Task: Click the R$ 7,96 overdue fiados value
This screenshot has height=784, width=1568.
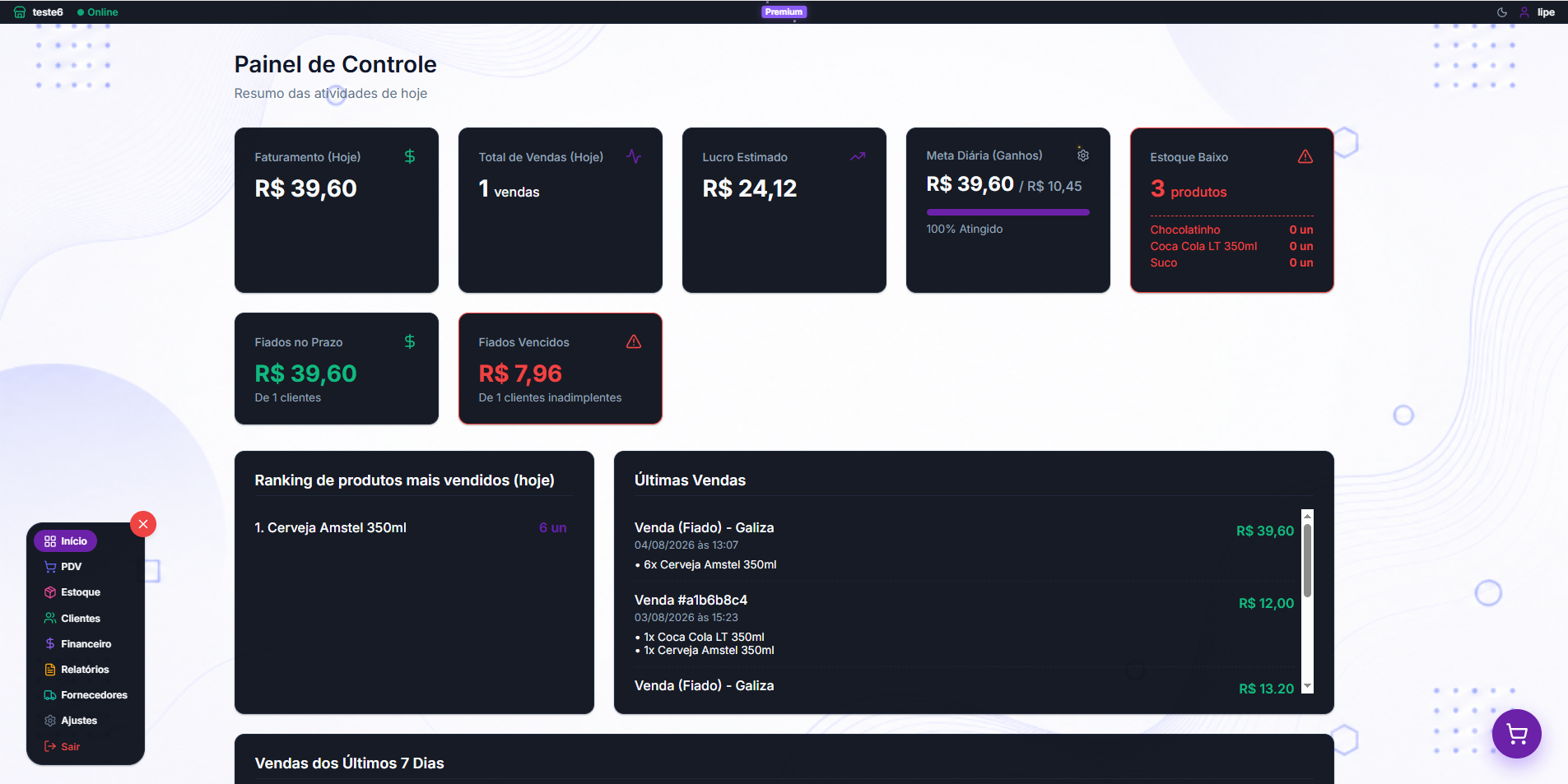Action: point(520,373)
